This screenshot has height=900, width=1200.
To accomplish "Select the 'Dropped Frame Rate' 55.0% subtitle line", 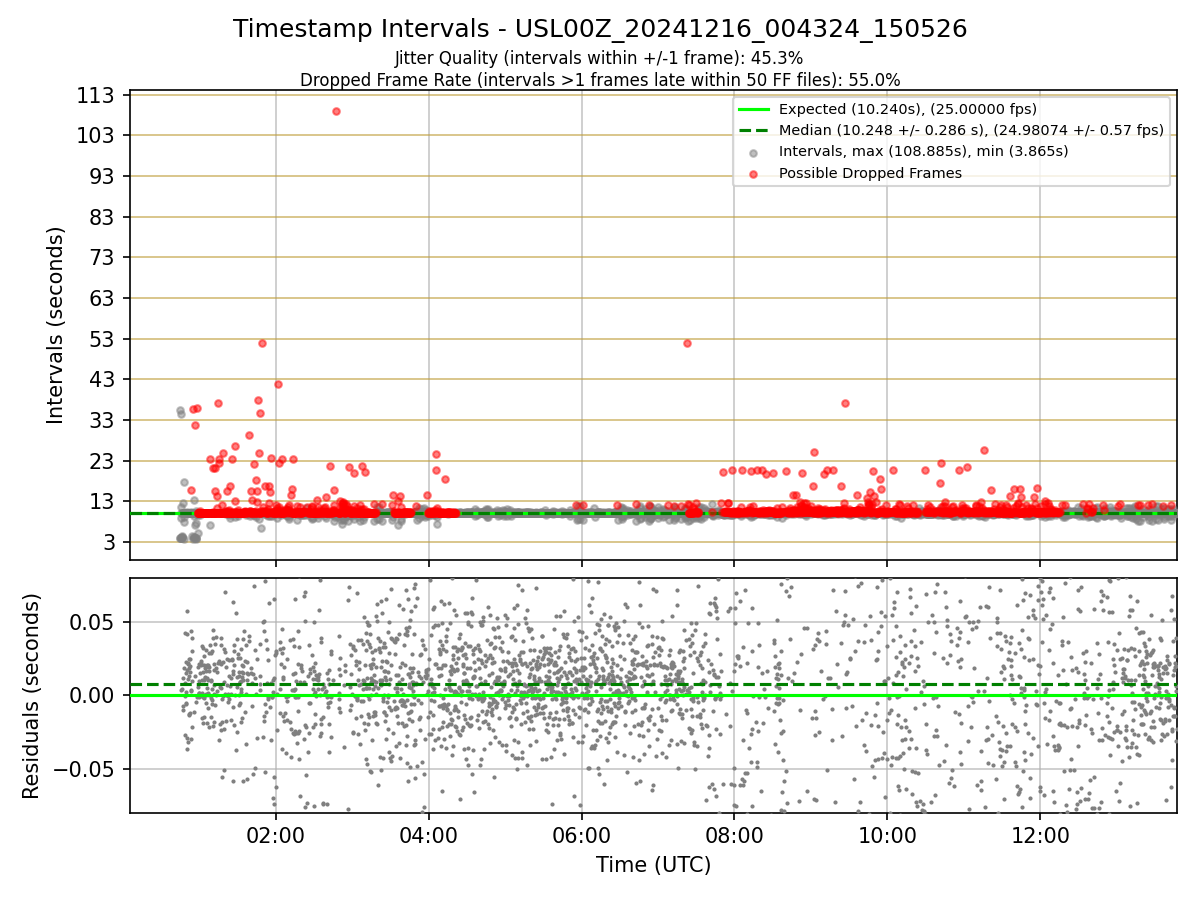I will (600, 79).
